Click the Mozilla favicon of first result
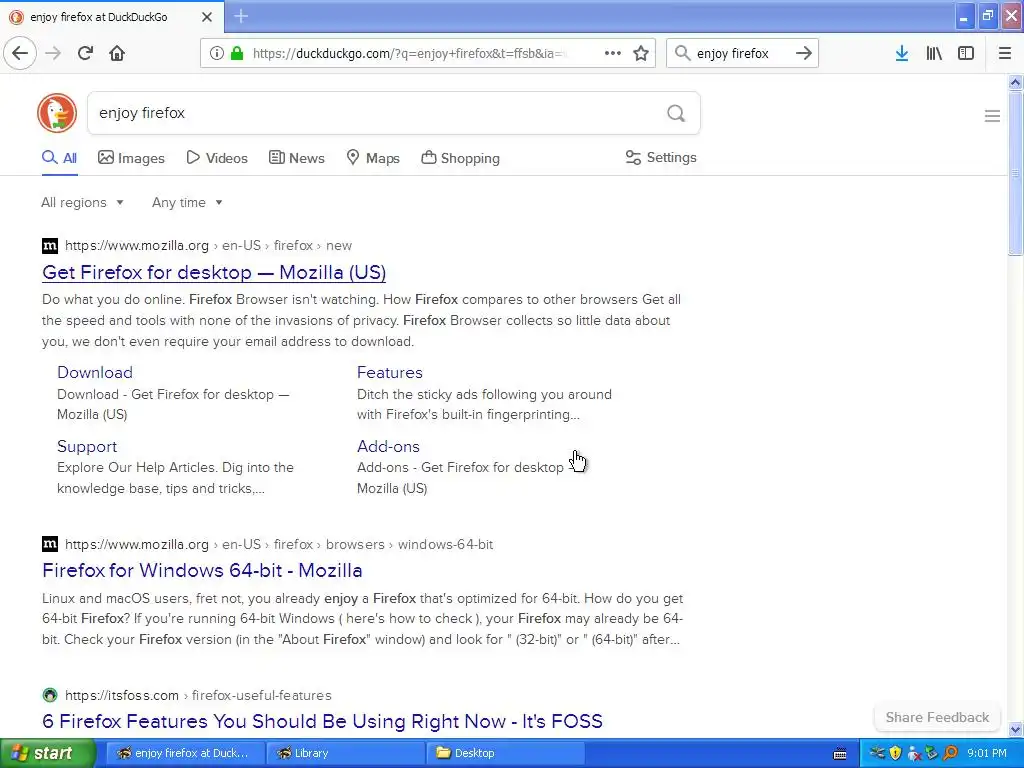 point(50,246)
